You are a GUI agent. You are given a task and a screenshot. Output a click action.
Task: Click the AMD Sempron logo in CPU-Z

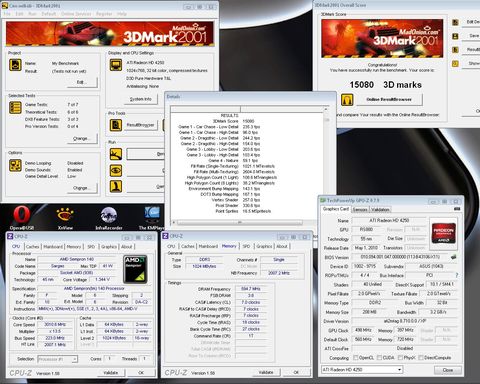(135, 269)
